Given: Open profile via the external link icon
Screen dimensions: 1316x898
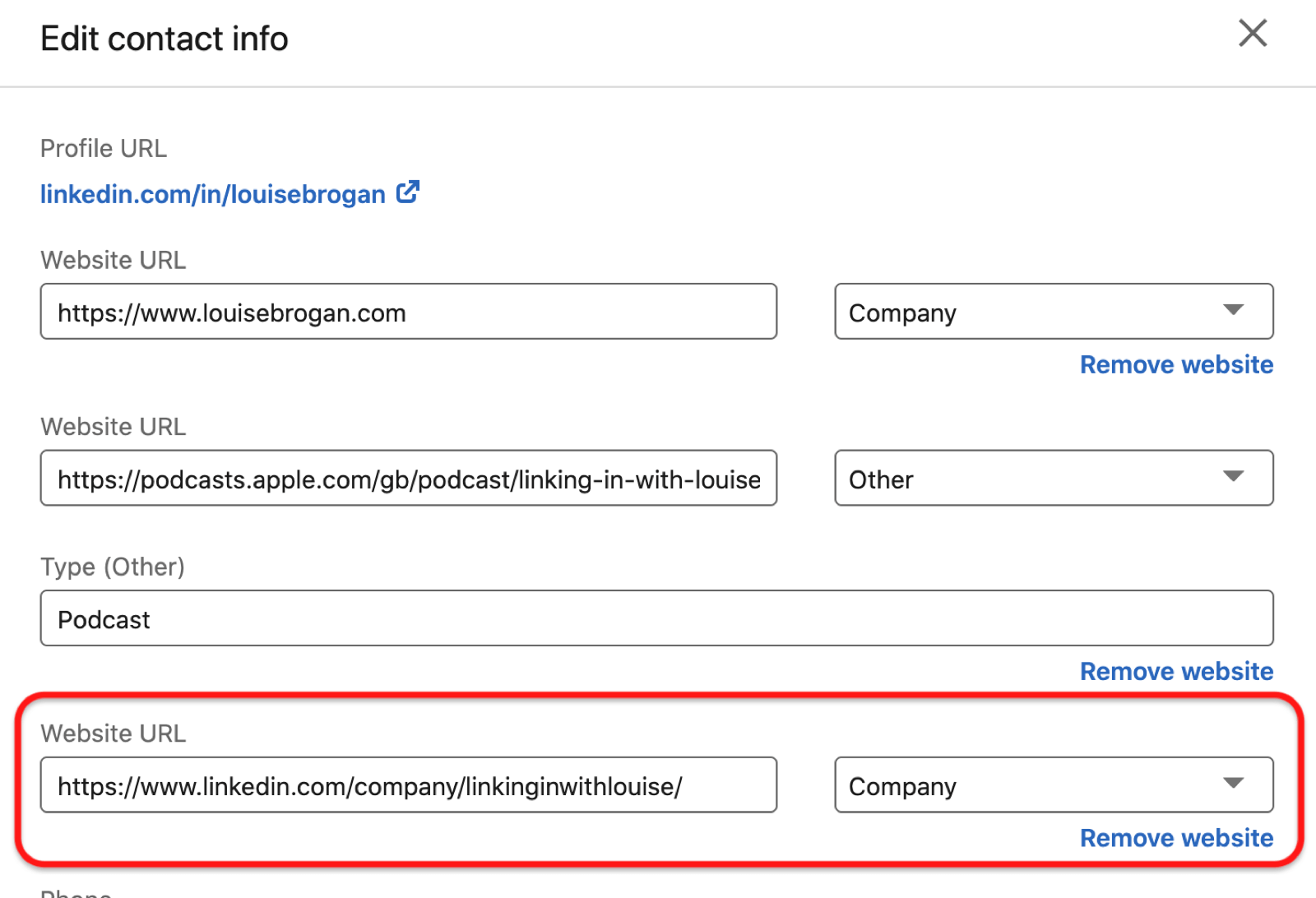Looking at the screenshot, I should tap(409, 192).
